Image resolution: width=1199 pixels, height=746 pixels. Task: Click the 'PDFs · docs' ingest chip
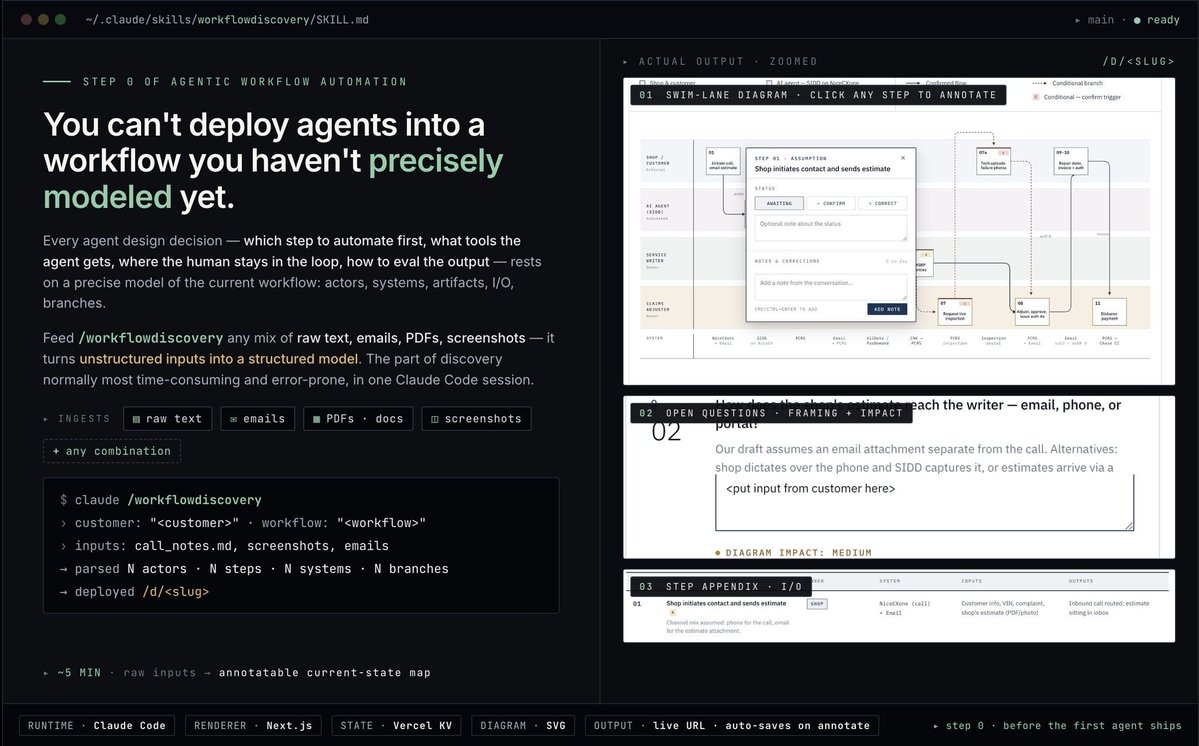(x=358, y=419)
